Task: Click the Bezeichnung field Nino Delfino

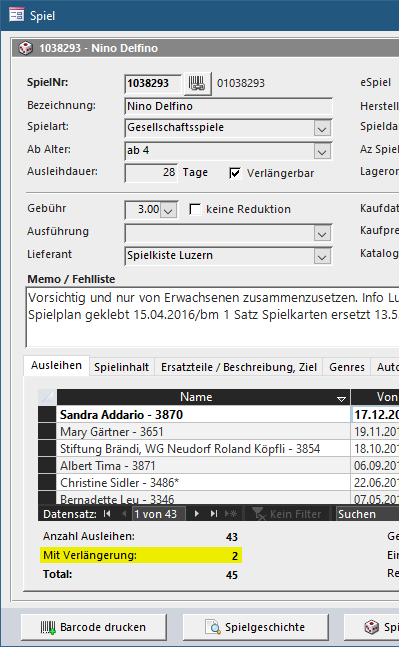Action: point(228,106)
